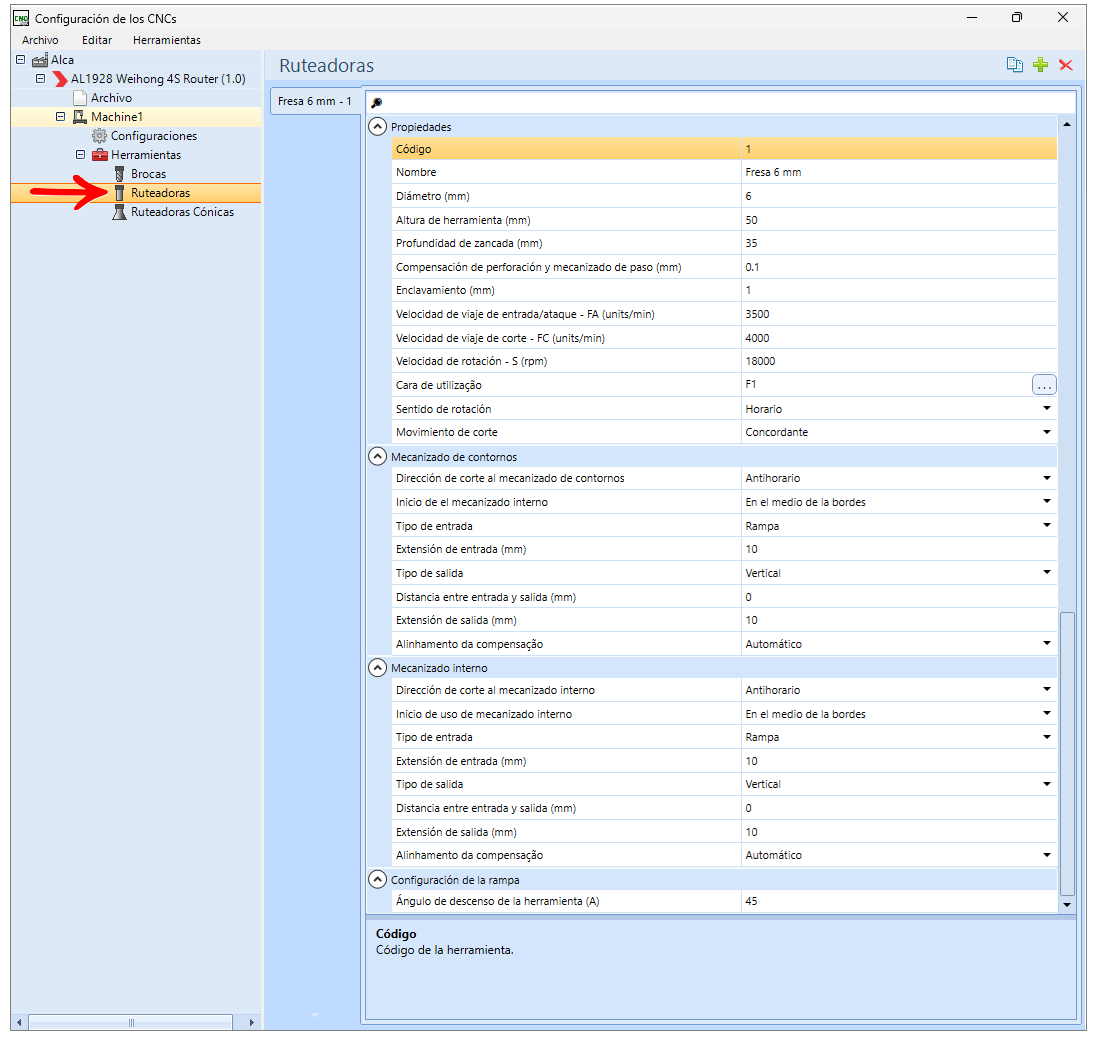
Task: Select Brocas in the tree
Action: coord(148,174)
